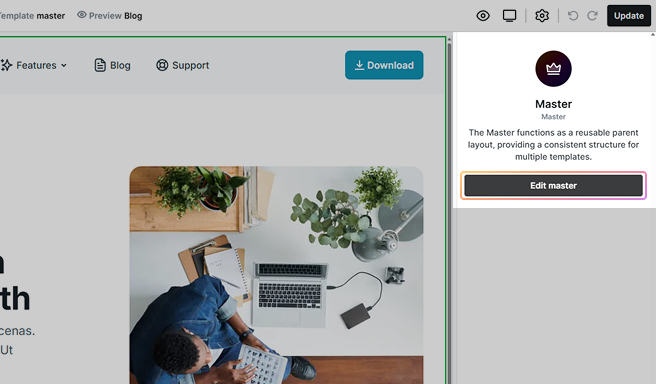The height and width of the screenshot is (384, 656).
Task: Open the Blog navigation link
Action: pos(112,65)
